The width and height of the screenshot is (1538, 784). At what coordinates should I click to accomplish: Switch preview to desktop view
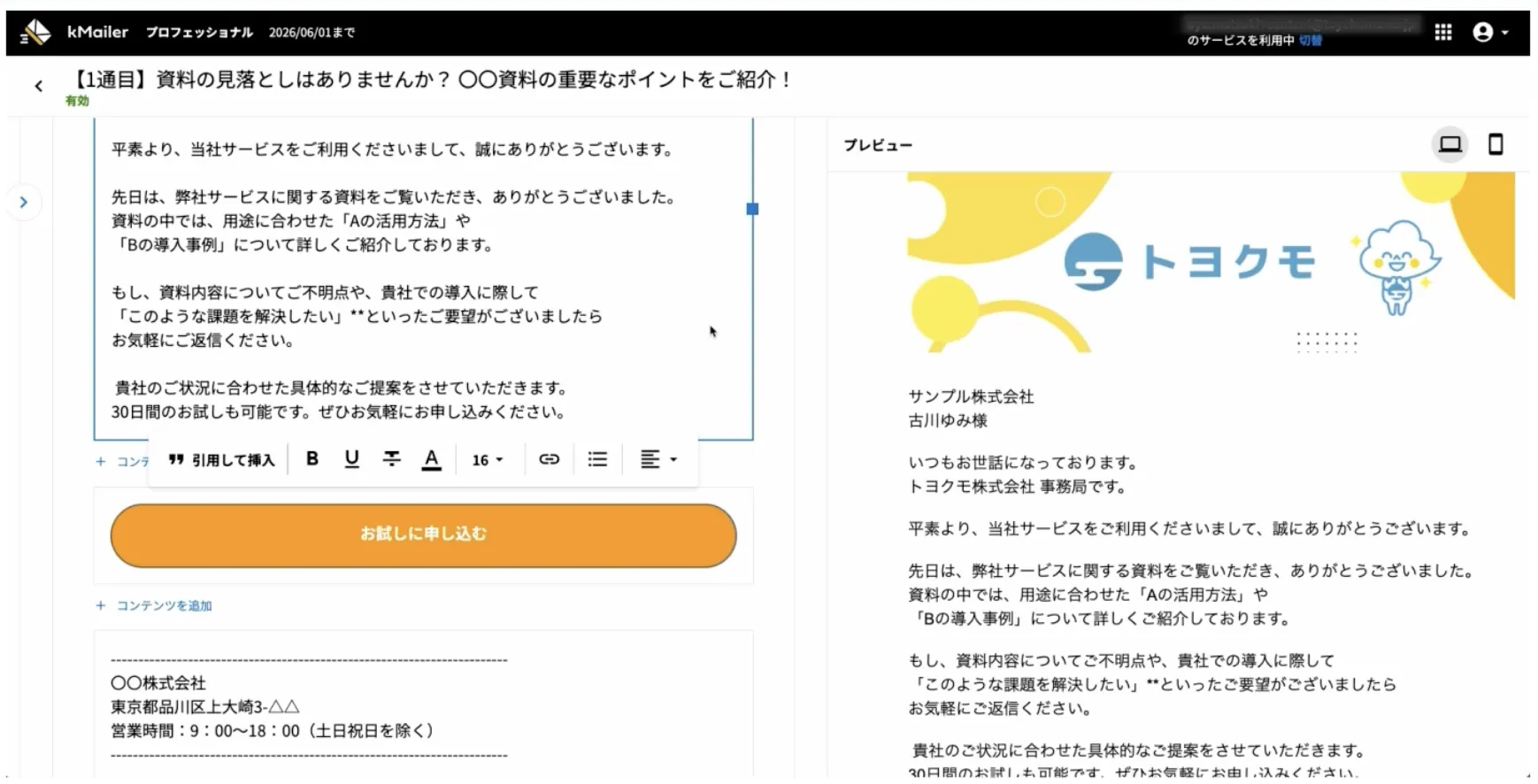click(1450, 144)
